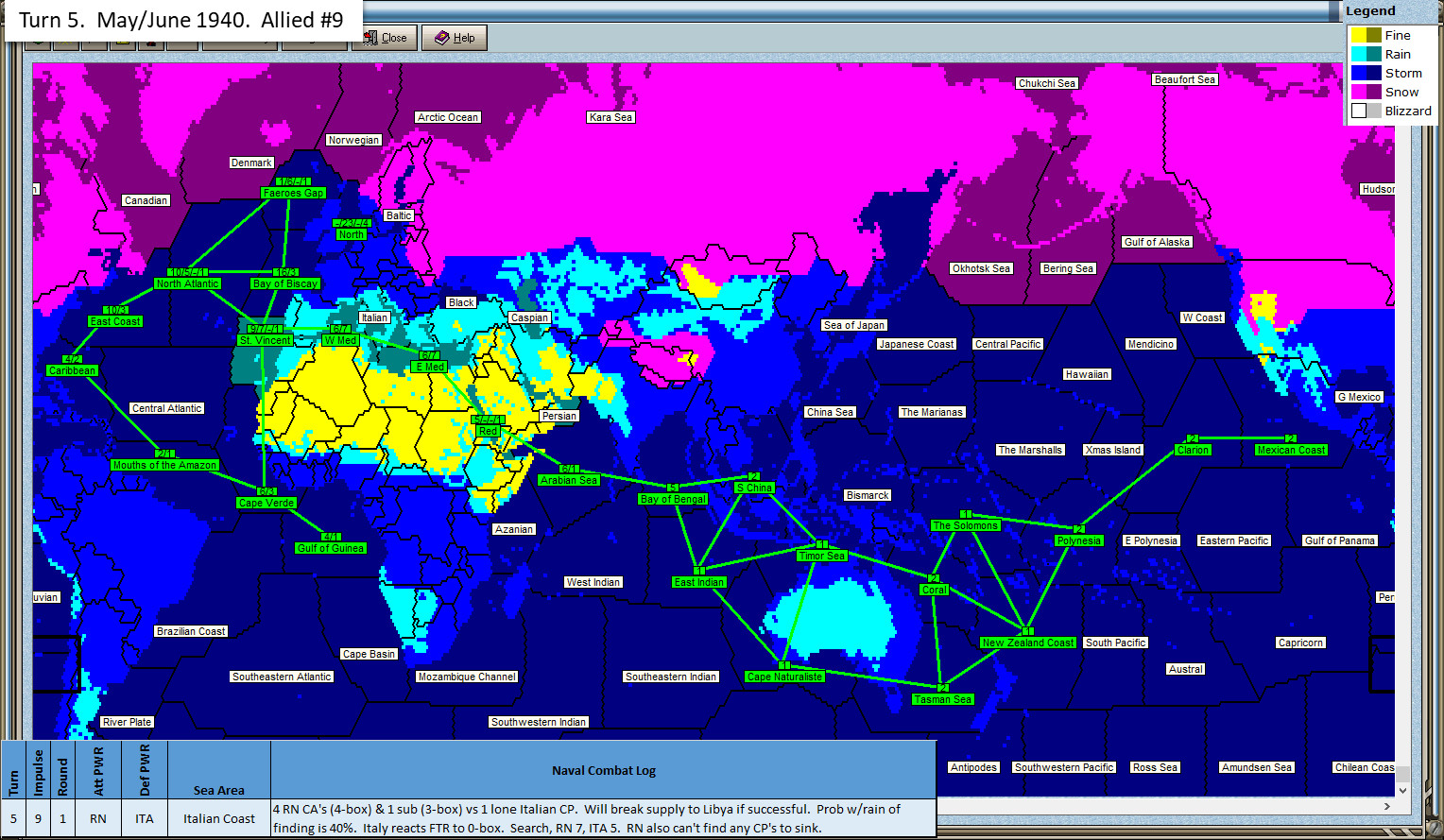Viewport: 1444px width, 840px height.
Task: Click the Southwestern Indian label
Action: point(539,722)
